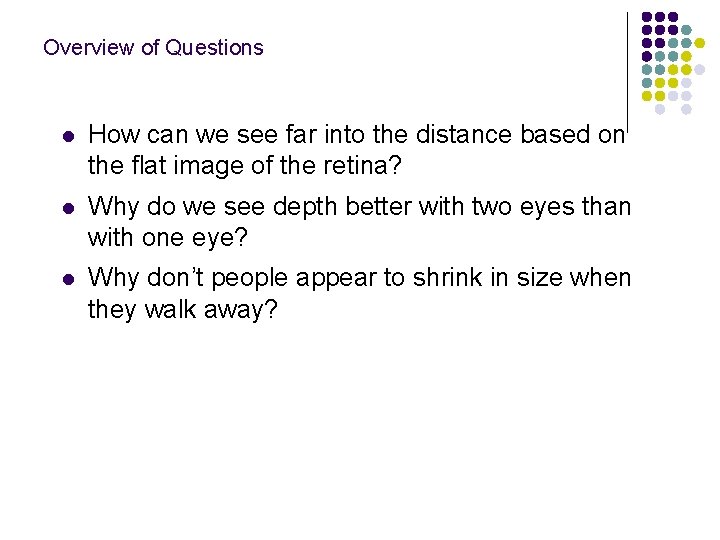Click the second purple bullet point
This screenshot has height=540, width=720.
coord(68,208)
